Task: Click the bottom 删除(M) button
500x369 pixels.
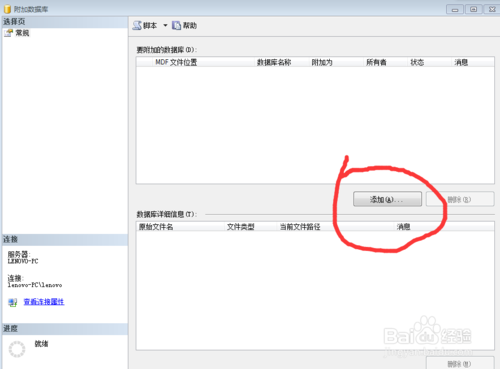Action: point(460,363)
